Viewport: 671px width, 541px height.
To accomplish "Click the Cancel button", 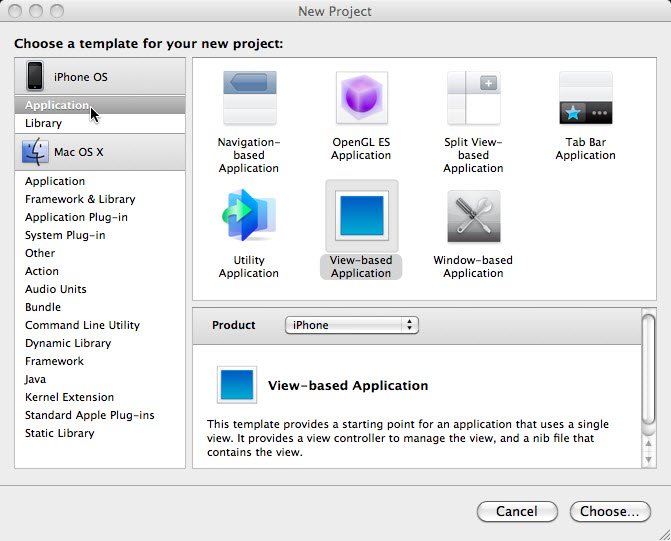I will tap(517, 511).
